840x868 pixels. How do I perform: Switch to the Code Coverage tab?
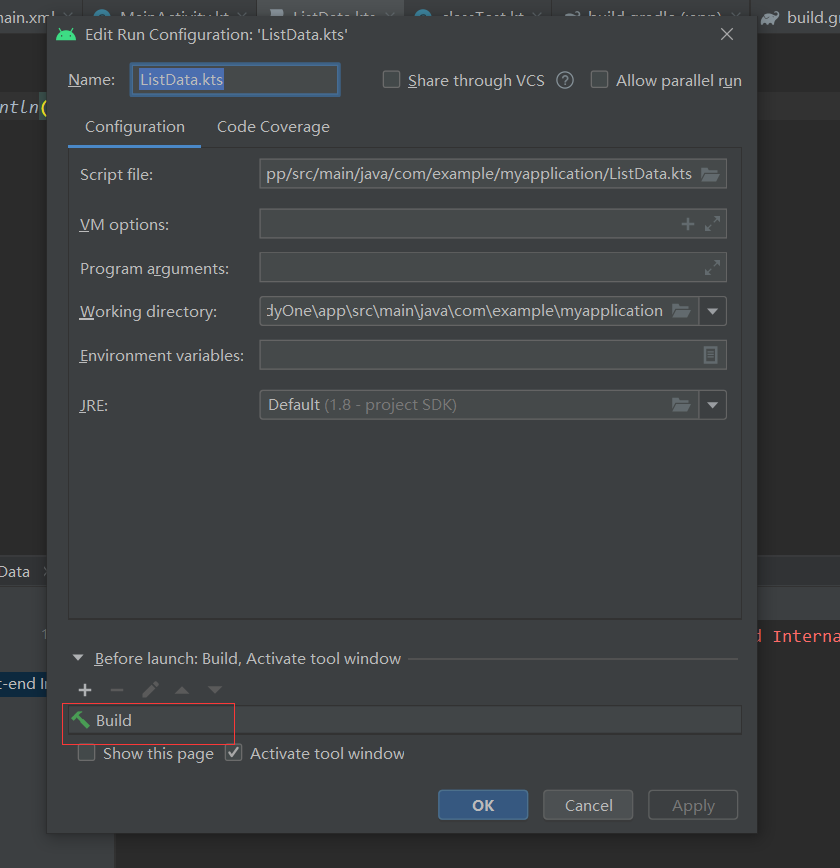tap(272, 127)
